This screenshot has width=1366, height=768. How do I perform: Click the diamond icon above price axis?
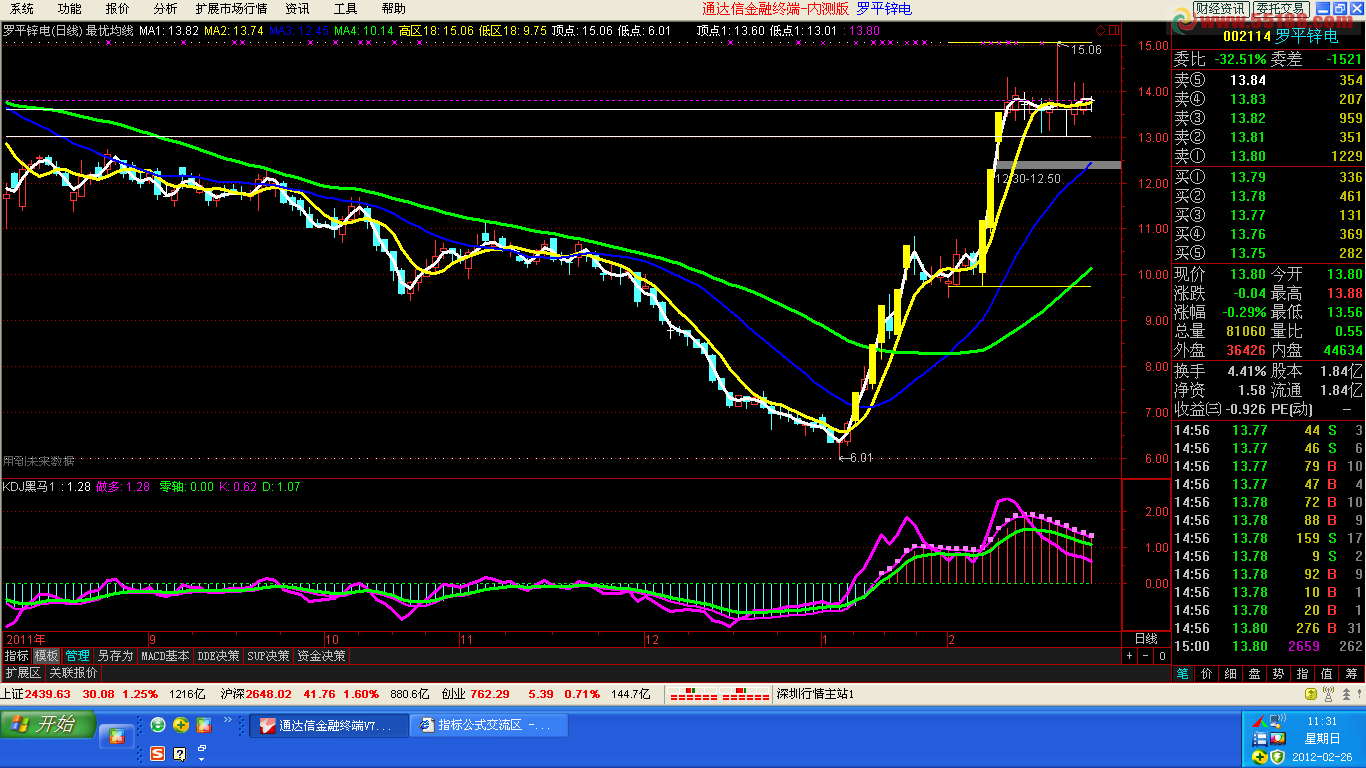pyautogui.click(x=1101, y=30)
